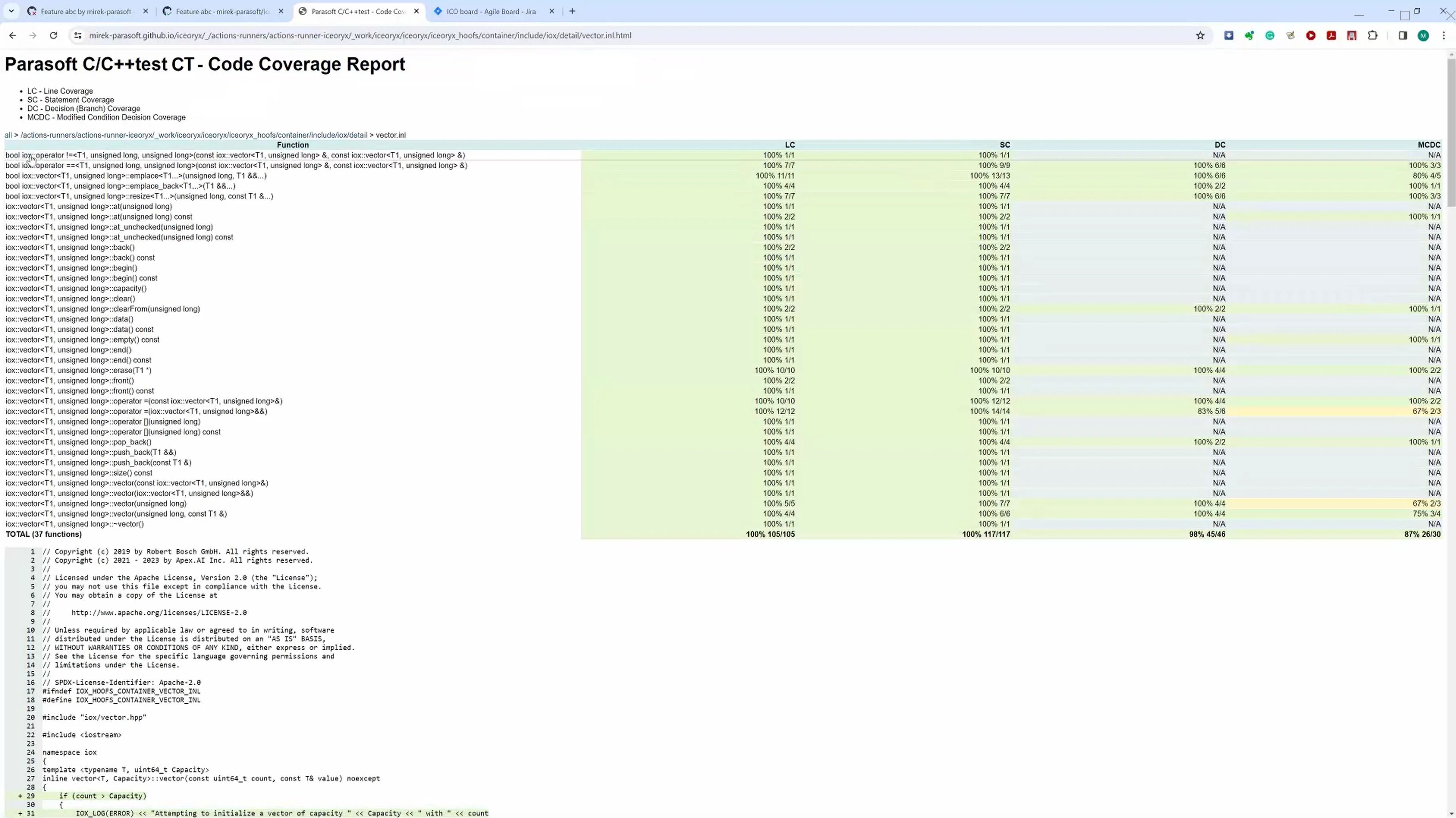Click the browser forward arrow
The width and height of the screenshot is (1456, 818).
pos(33,35)
